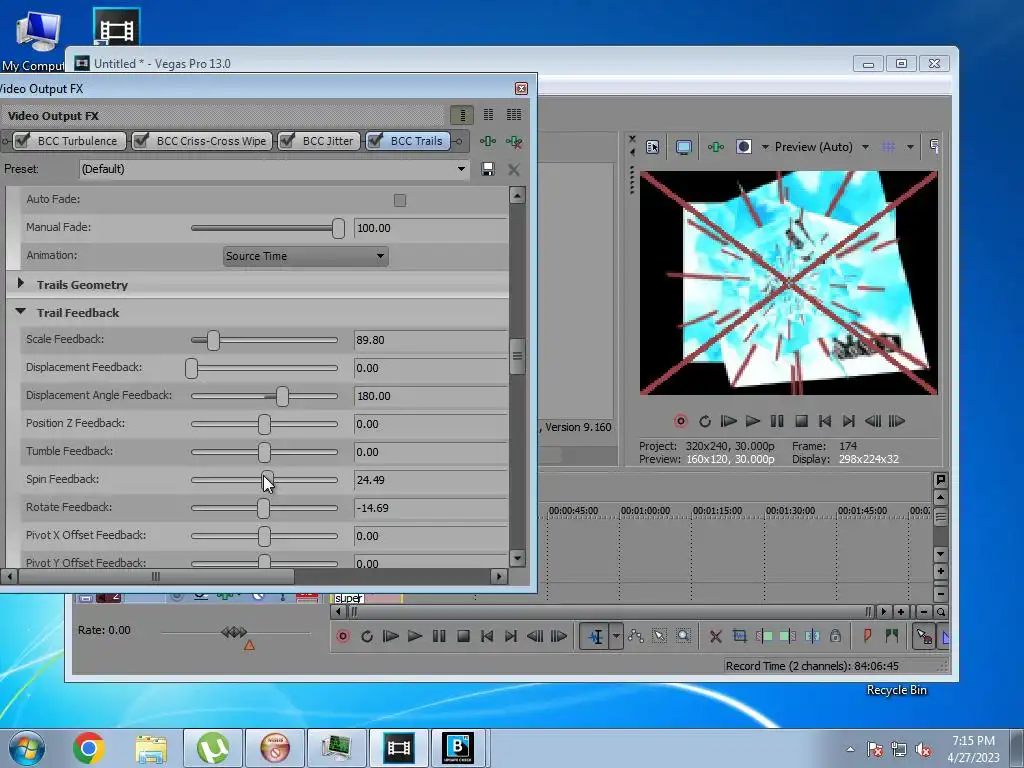Toggle split screen view button
Screen dimensions: 1024x768
point(743,147)
